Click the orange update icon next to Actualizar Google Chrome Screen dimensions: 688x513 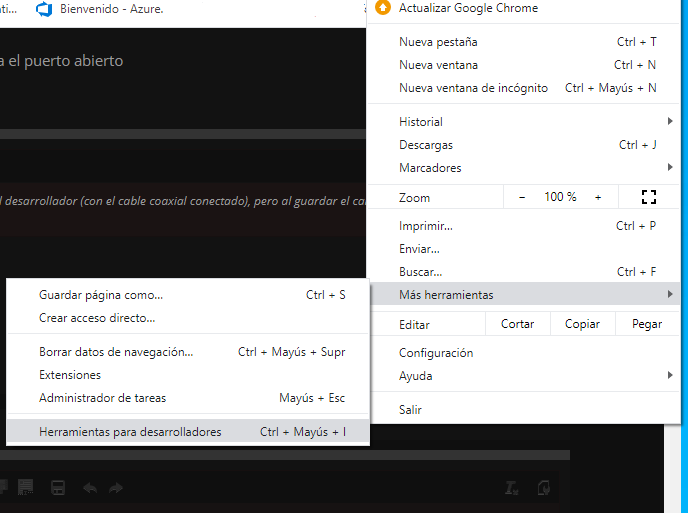tap(382, 8)
